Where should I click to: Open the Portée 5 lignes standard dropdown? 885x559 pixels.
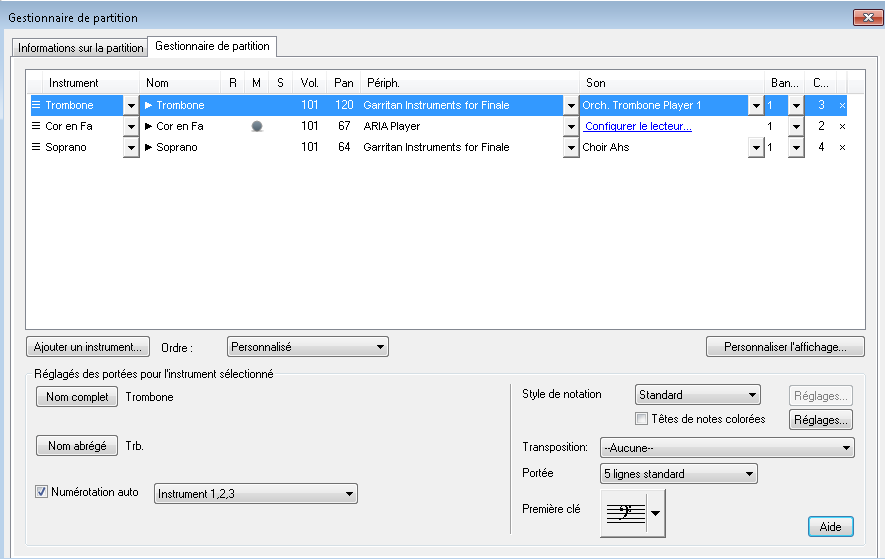(x=678, y=473)
